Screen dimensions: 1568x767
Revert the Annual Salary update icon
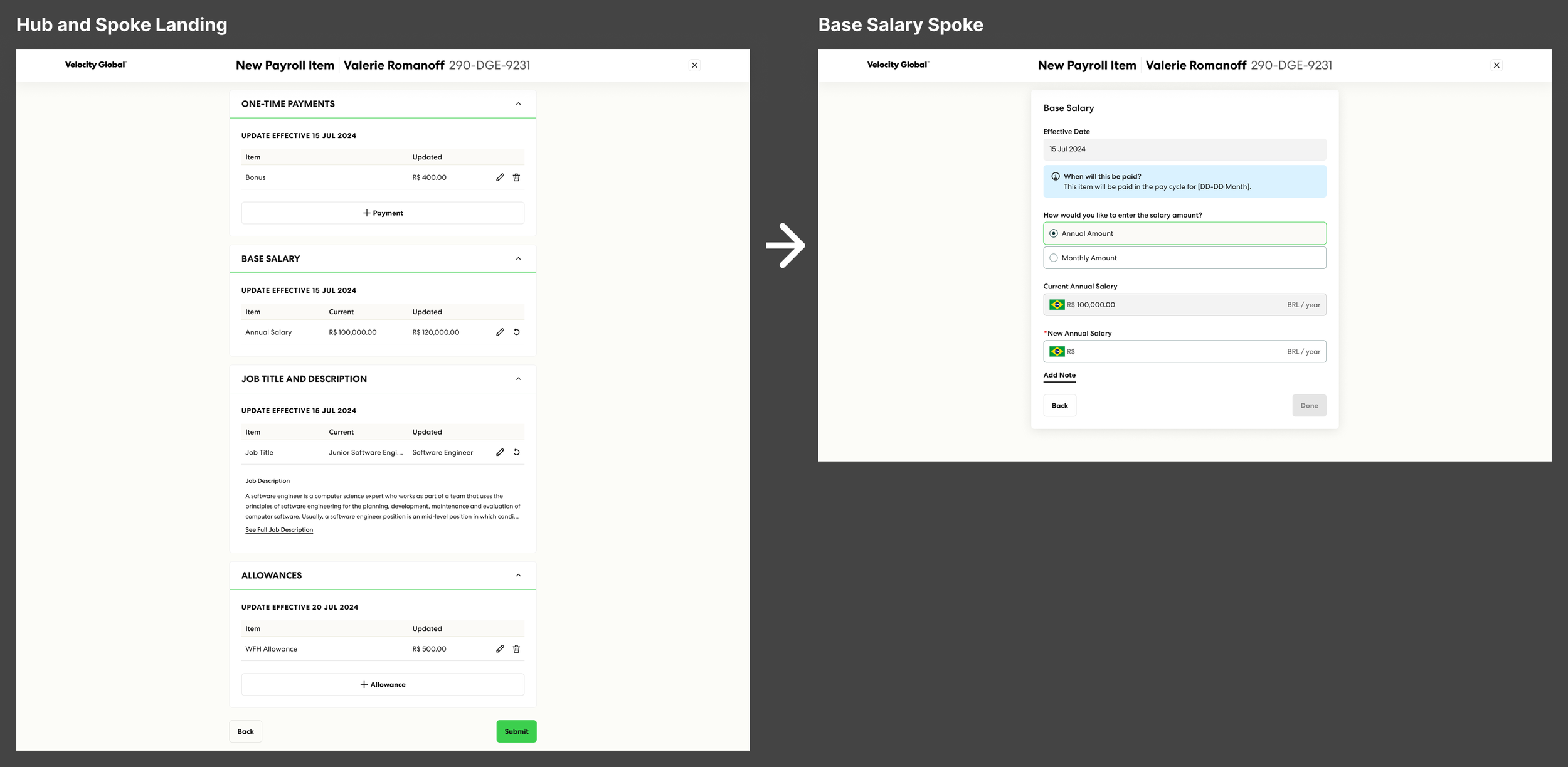[516, 332]
